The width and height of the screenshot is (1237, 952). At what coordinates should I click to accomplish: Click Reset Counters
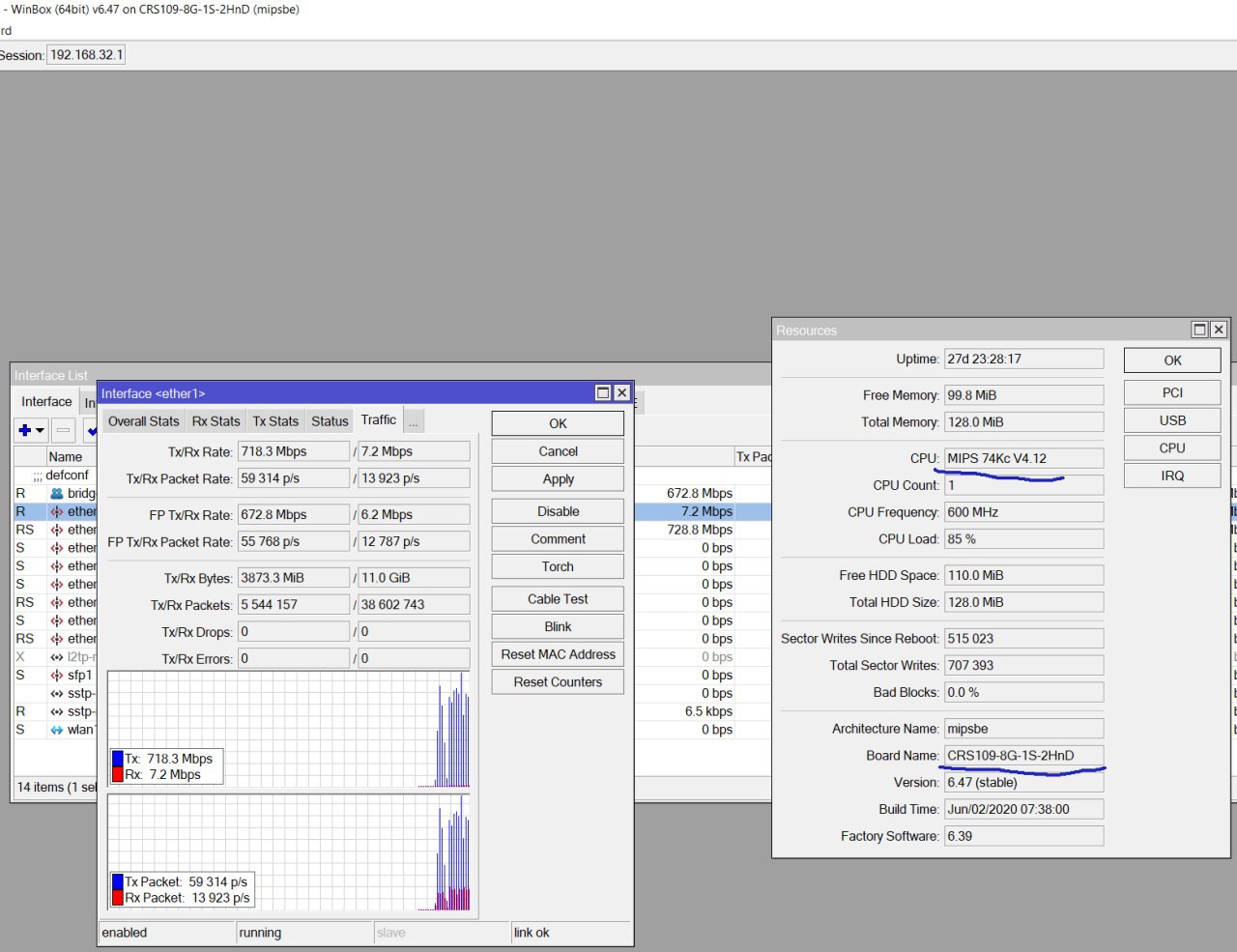click(x=558, y=682)
